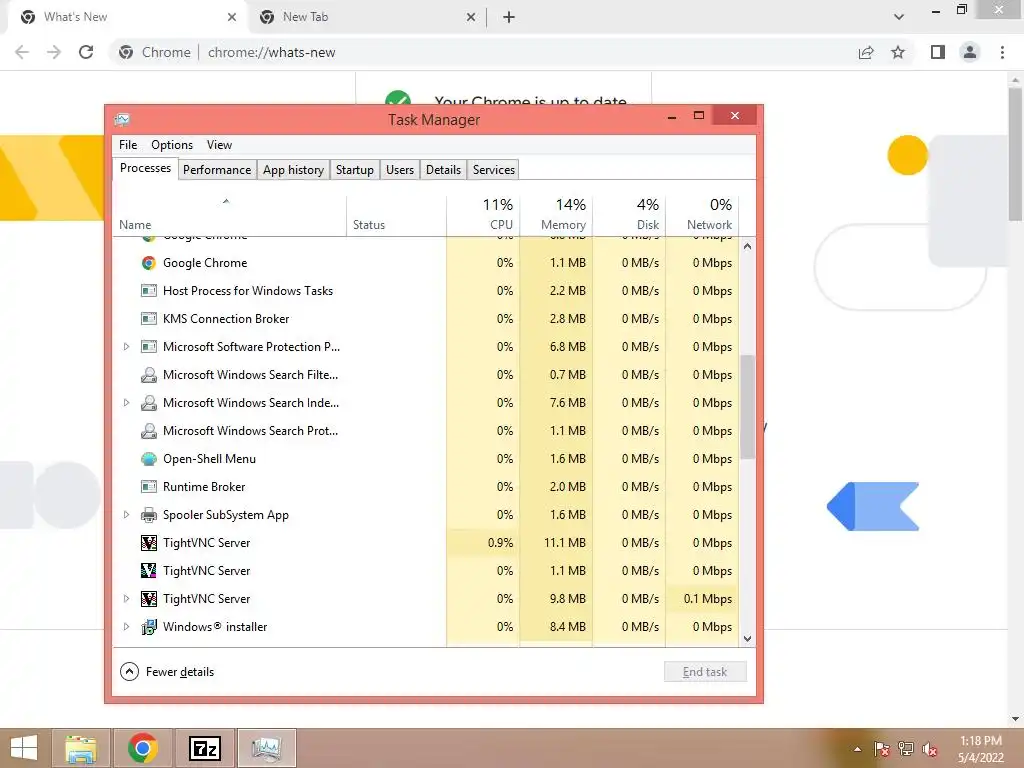Screen dimensions: 1024x768
Task: Click the taskbar clock showing 1:18 PM
Action: [980, 749]
